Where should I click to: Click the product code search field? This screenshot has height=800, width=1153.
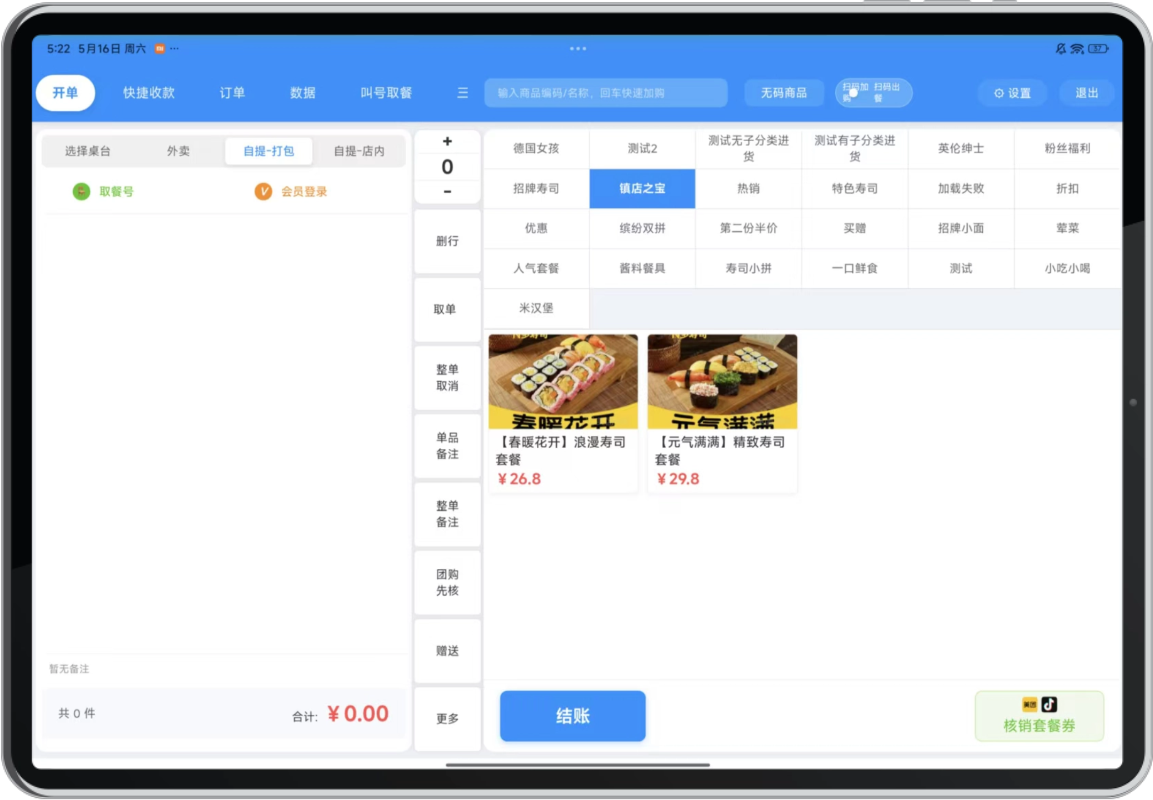[606, 93]
